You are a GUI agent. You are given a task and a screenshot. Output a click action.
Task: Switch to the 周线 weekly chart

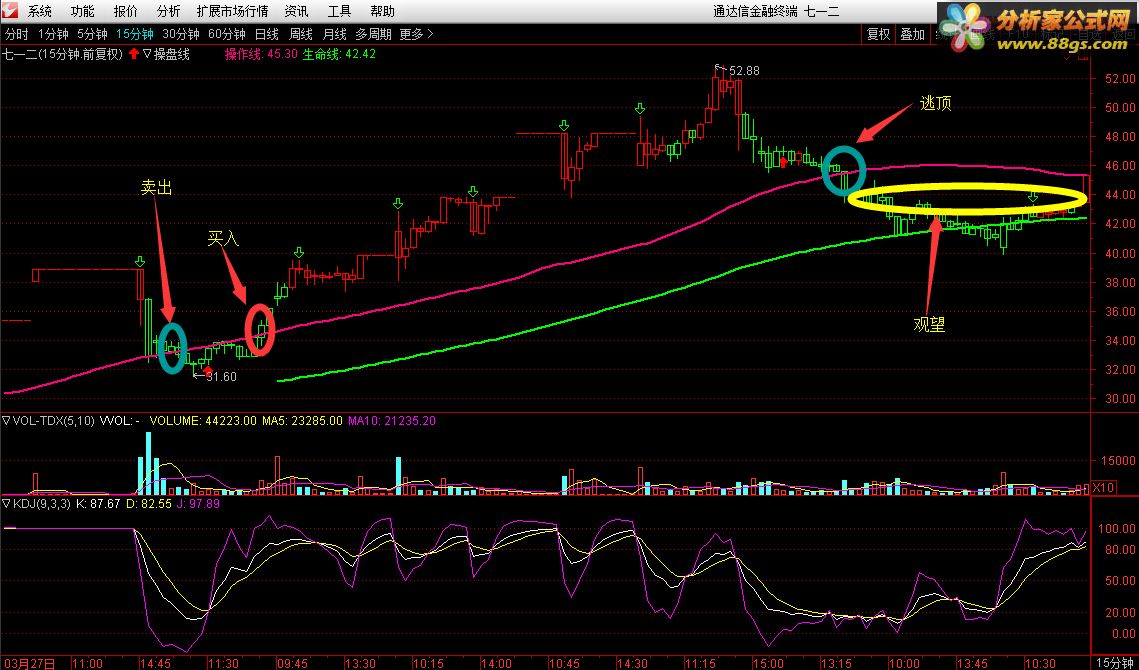click(x=301, y=34)
